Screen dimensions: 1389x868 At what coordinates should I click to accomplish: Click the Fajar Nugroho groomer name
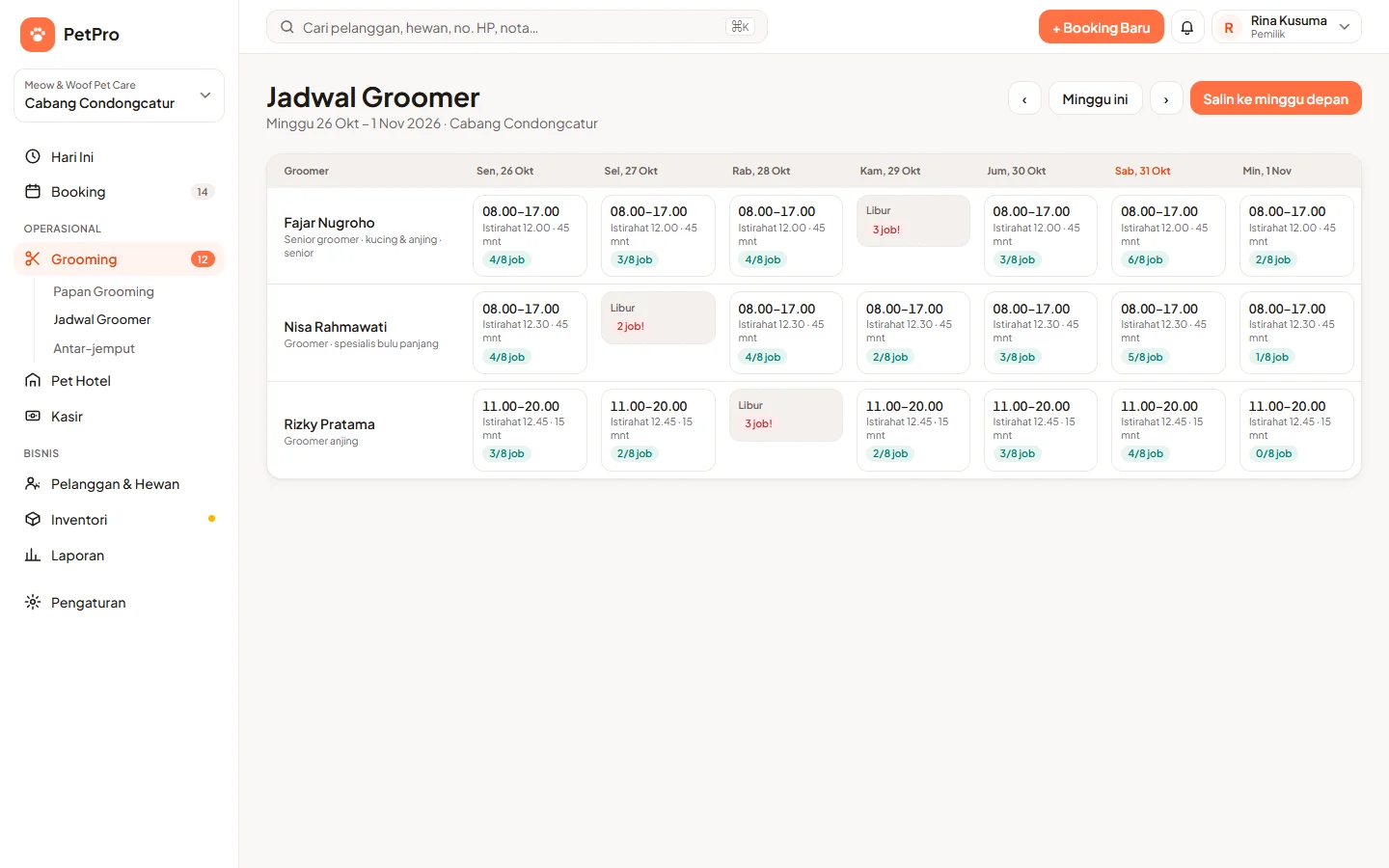click(329, 223)
